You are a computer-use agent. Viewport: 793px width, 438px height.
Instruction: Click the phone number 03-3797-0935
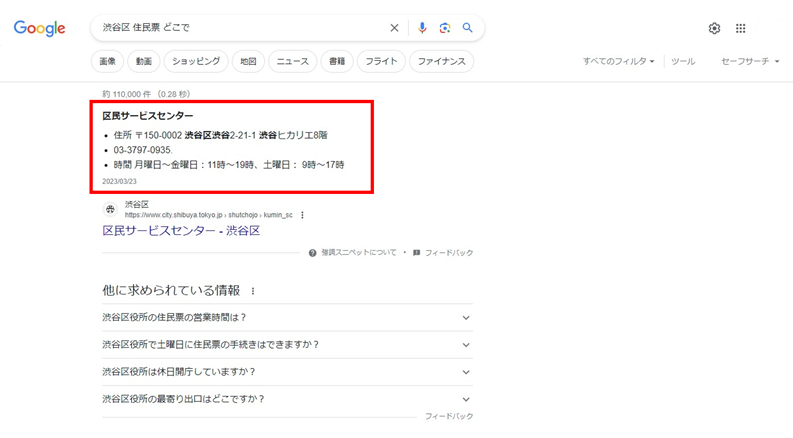(x=143, y=150)
